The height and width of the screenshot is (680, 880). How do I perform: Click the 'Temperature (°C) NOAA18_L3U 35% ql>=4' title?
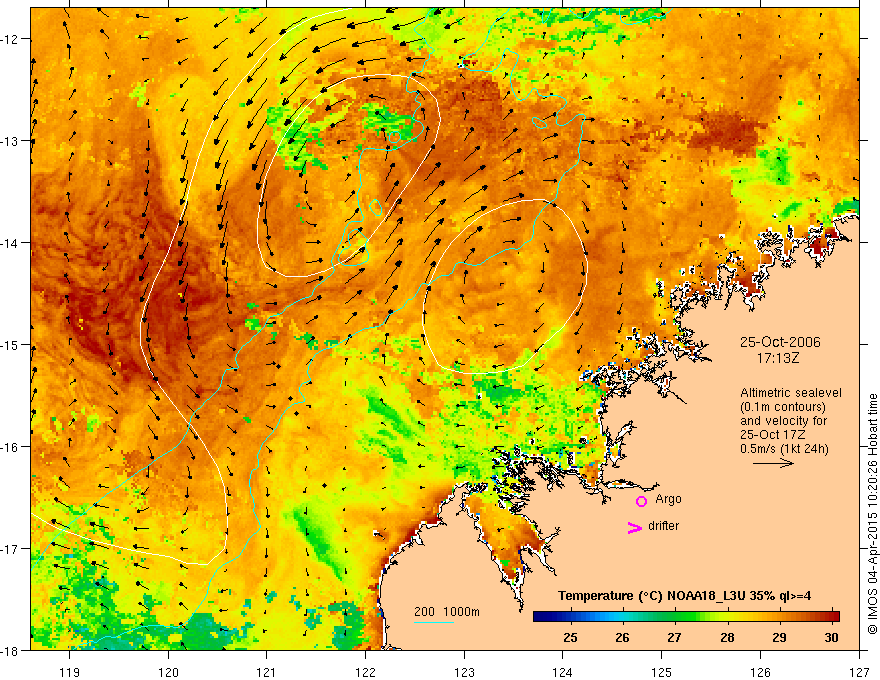tap(684, 596)
